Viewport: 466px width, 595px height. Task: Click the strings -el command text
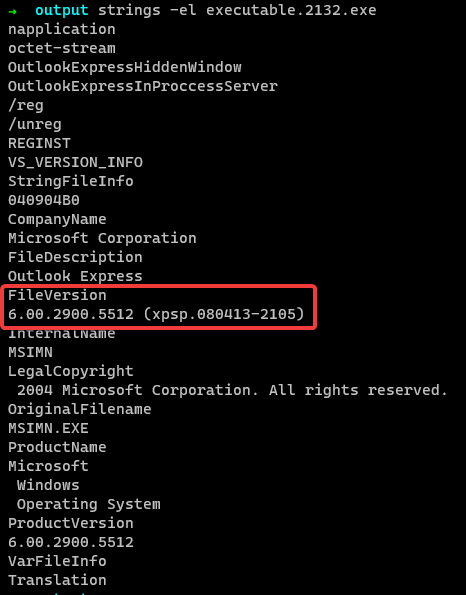pos(147,10)
